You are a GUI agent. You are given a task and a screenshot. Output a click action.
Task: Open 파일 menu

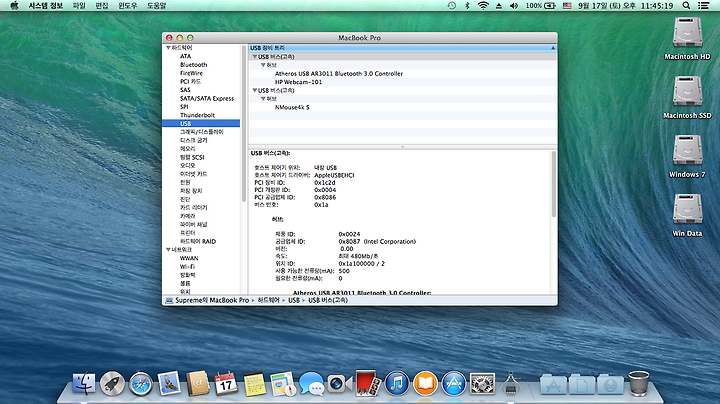(79, 6)
